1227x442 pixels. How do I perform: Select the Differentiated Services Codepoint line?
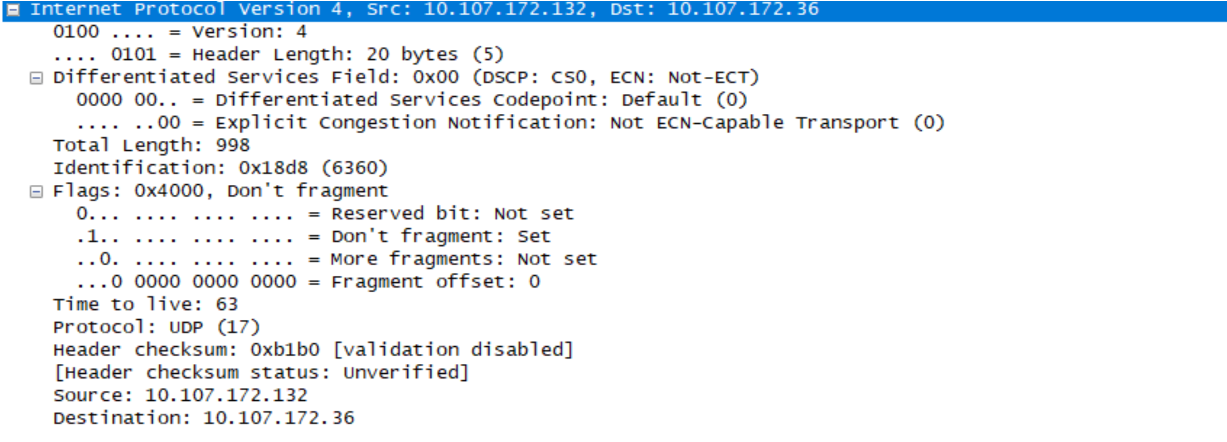411,100
